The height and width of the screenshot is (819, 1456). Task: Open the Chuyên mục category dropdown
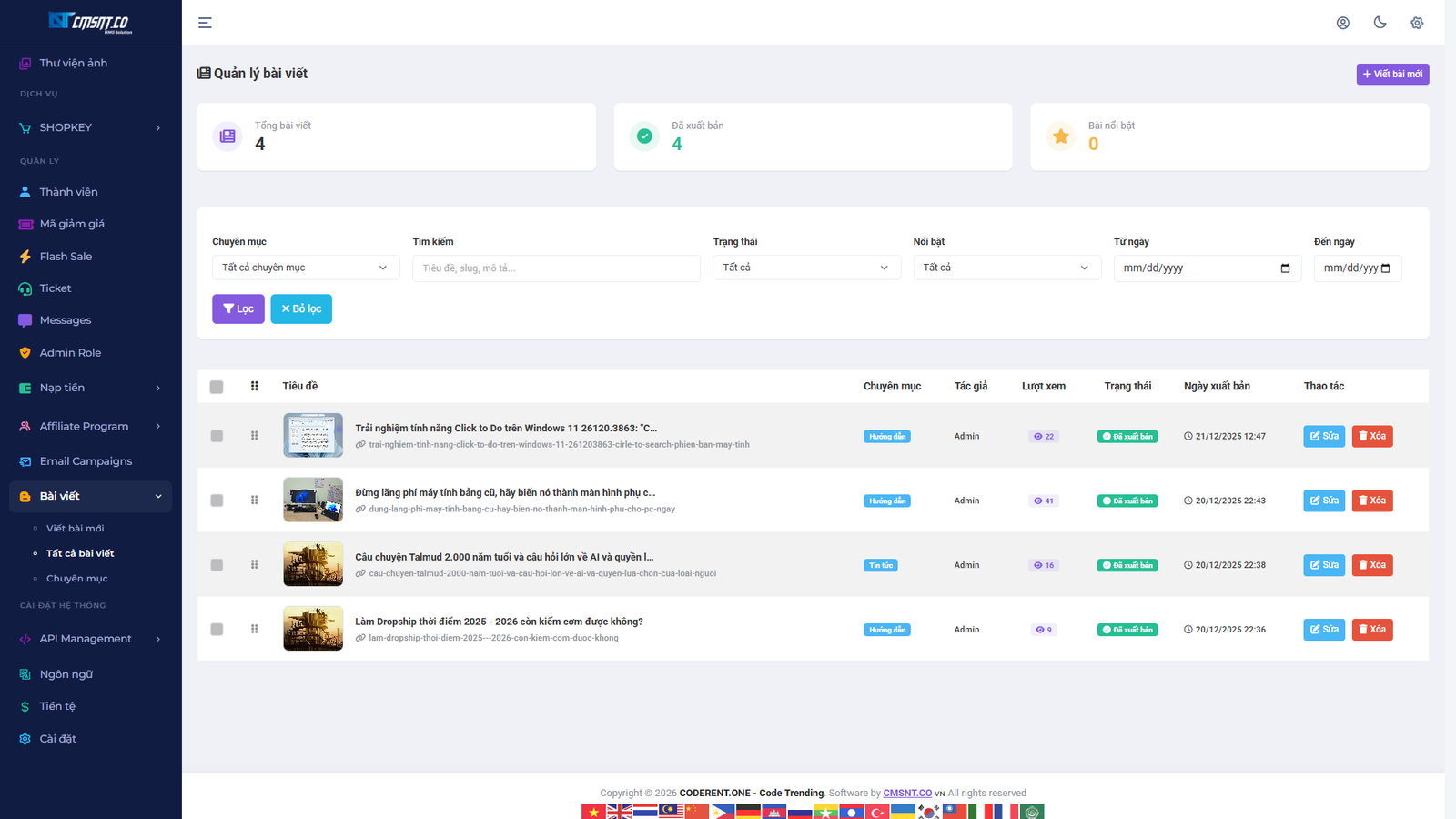305,267
